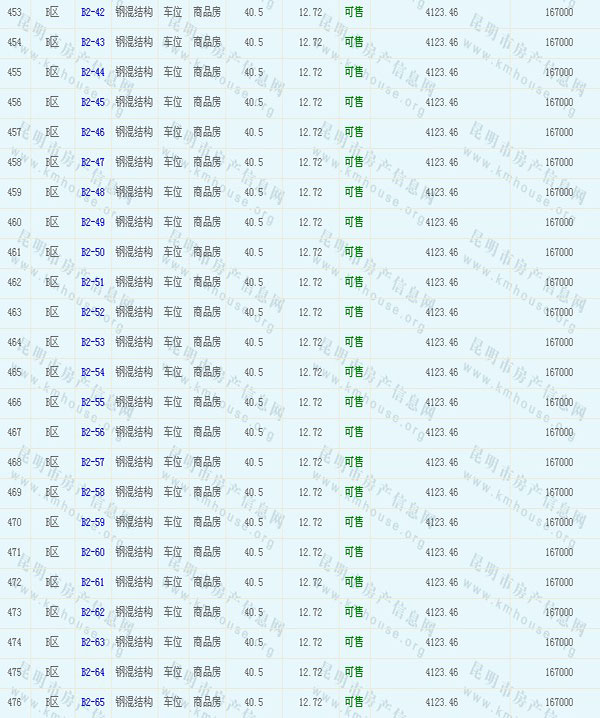Open the B2-42 parking unit link

pos(92,12)
